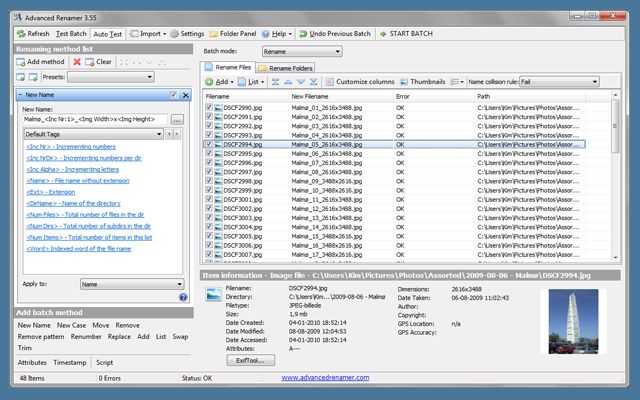Open the green Add files dropdown
Image resolution: width=640 pixels, height=400 pixels.
tap(219, 82)
